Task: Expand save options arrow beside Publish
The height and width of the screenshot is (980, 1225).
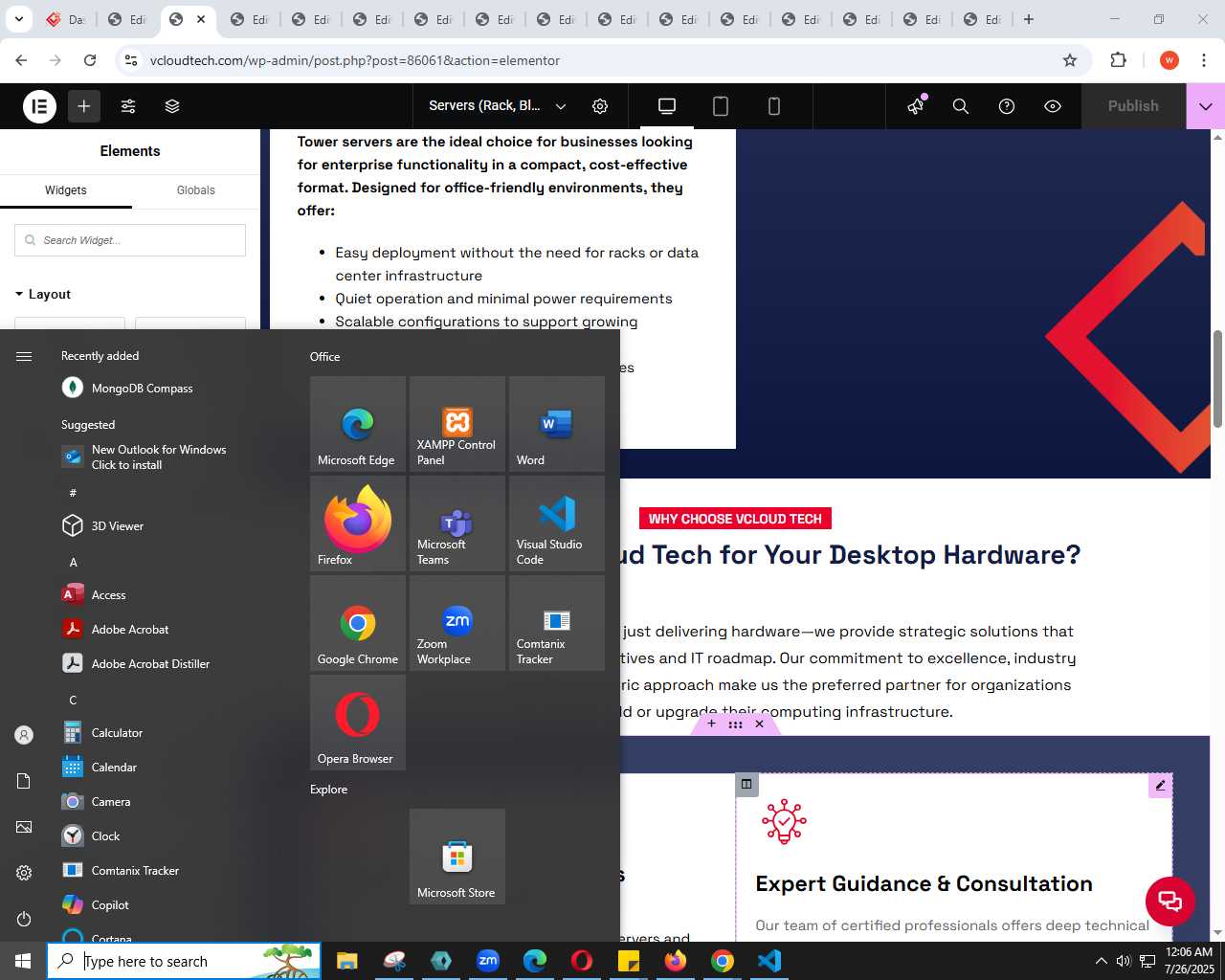Action: [1206, 106]
